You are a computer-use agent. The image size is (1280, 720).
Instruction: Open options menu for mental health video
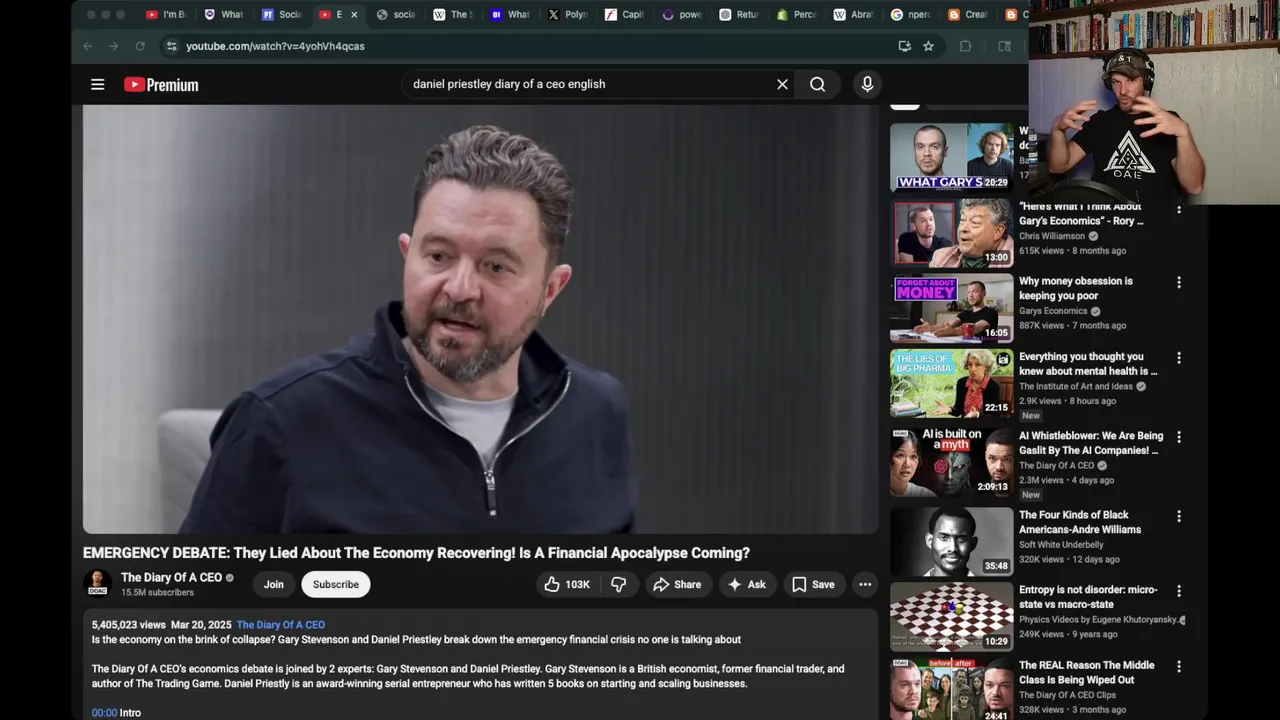pyautogui.click(x=1178, y=358)
